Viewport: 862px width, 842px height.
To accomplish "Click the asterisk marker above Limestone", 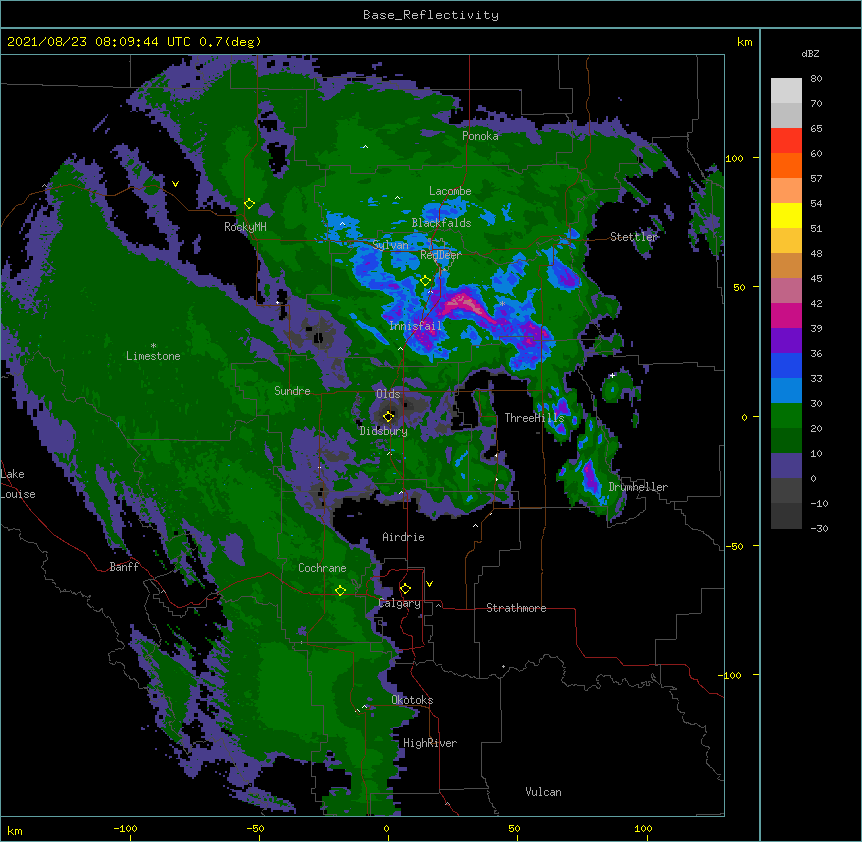I will pyautogui.click(x=153, y=346).
